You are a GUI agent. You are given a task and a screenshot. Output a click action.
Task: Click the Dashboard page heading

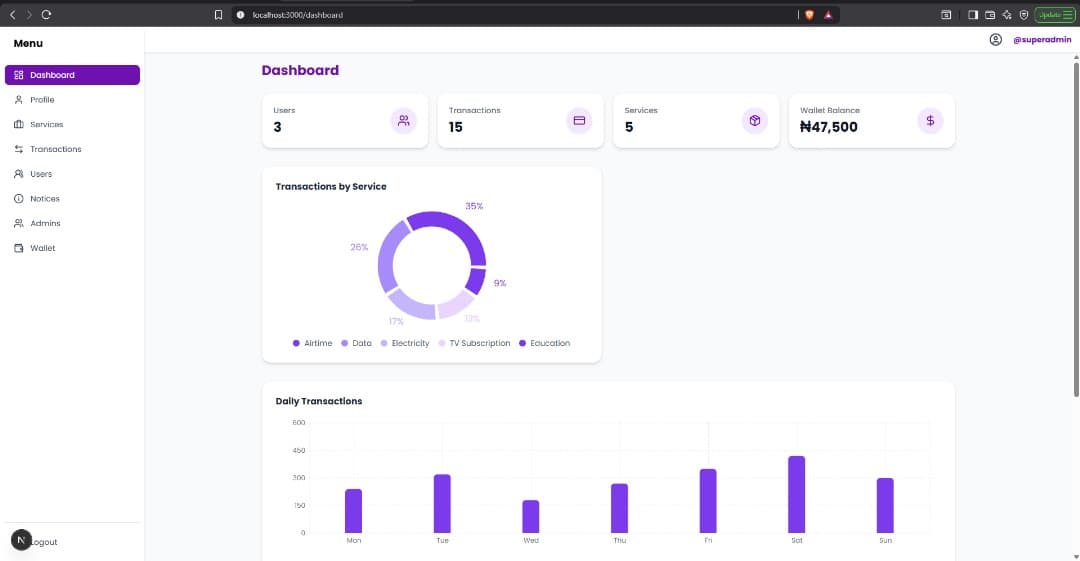[300, 70]
